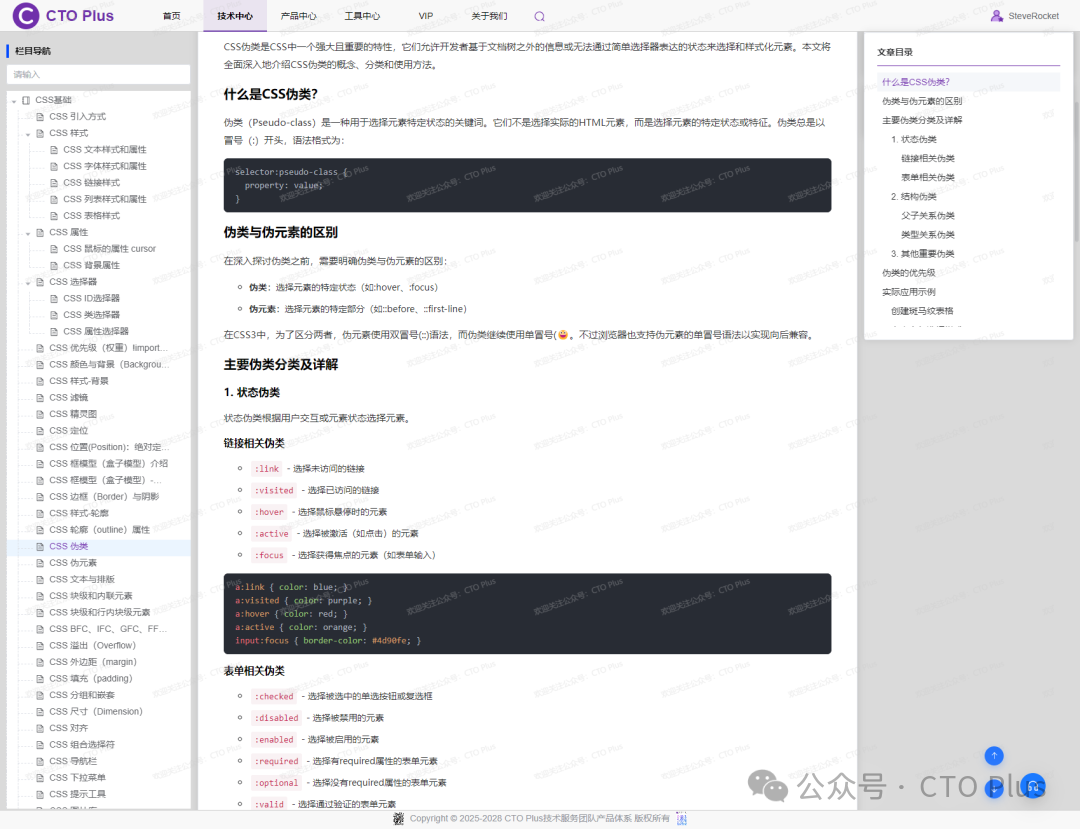
Task: Open CSS 溢出 (Overflow) tree item
Action: 92,646
